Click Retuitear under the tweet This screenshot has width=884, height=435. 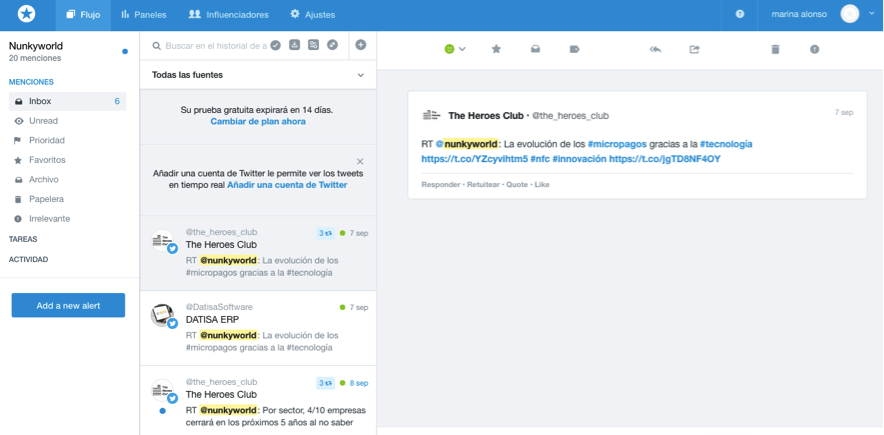click(x=484, y=185)
